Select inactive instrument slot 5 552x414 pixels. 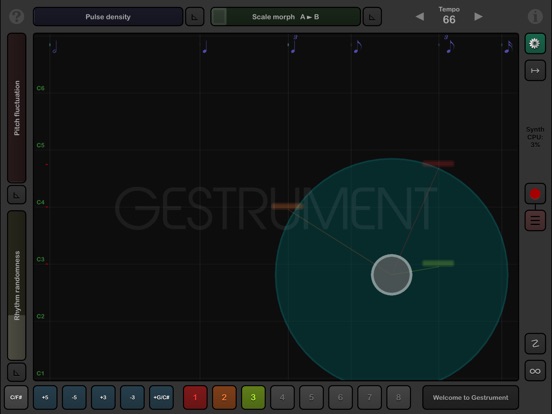click(311, 397)
